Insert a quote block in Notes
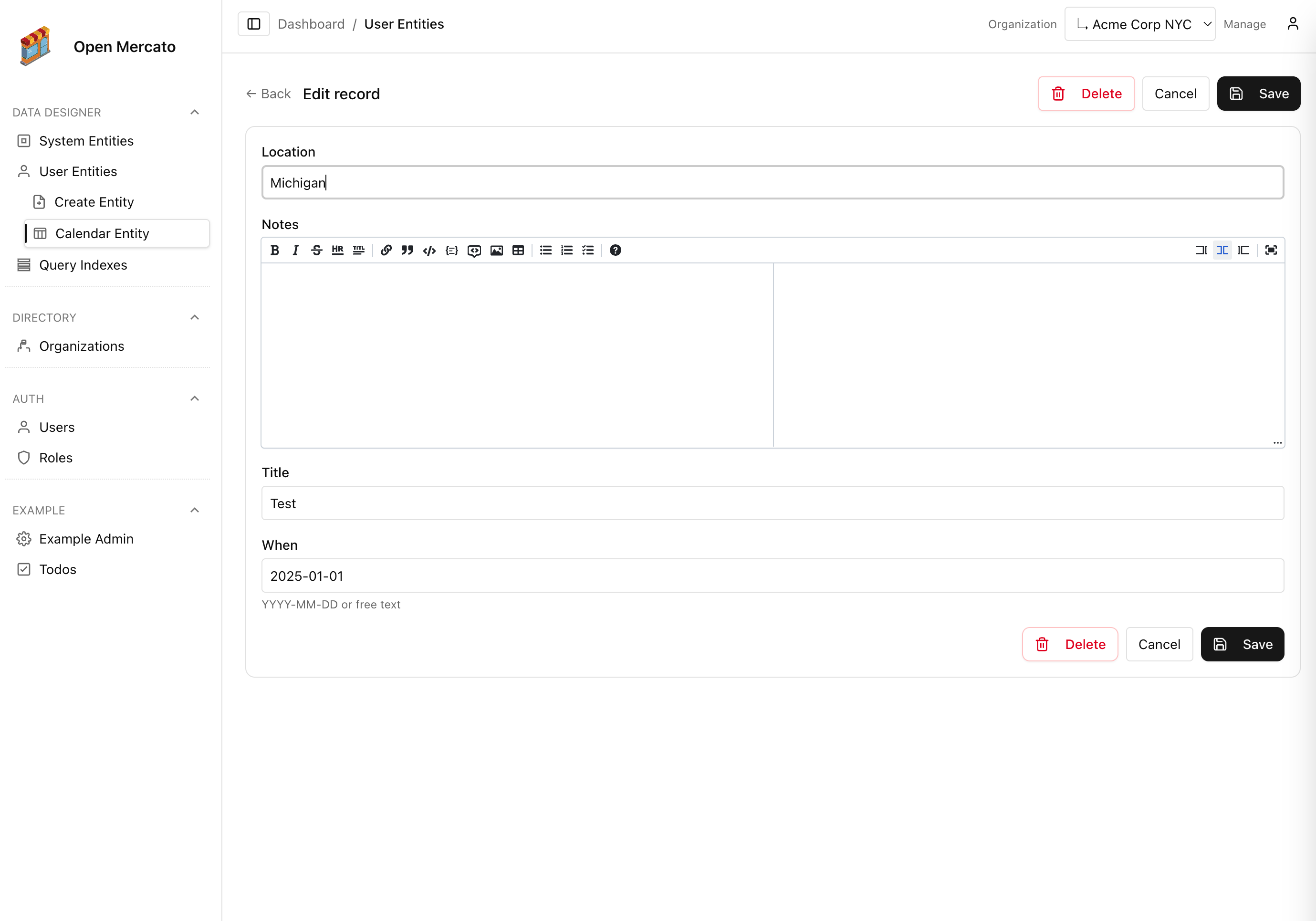The image size is (1316, 921). [x=407, y=250]
